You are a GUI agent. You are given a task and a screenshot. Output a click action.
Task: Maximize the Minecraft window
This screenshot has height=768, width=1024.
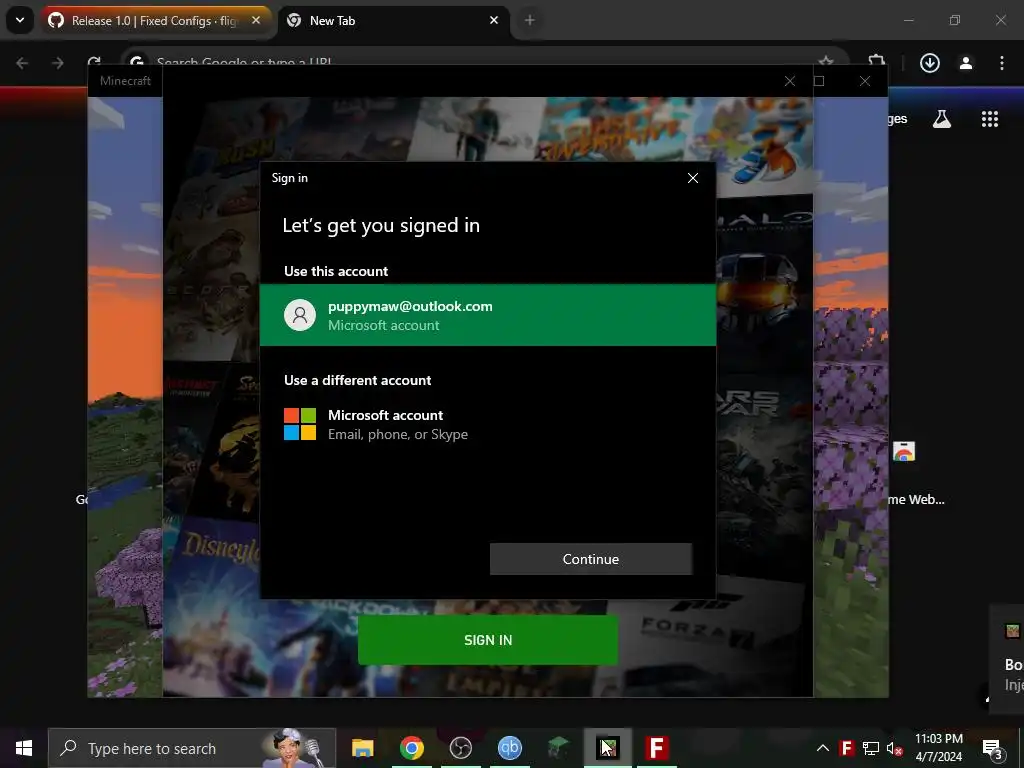tap(819, 81)
